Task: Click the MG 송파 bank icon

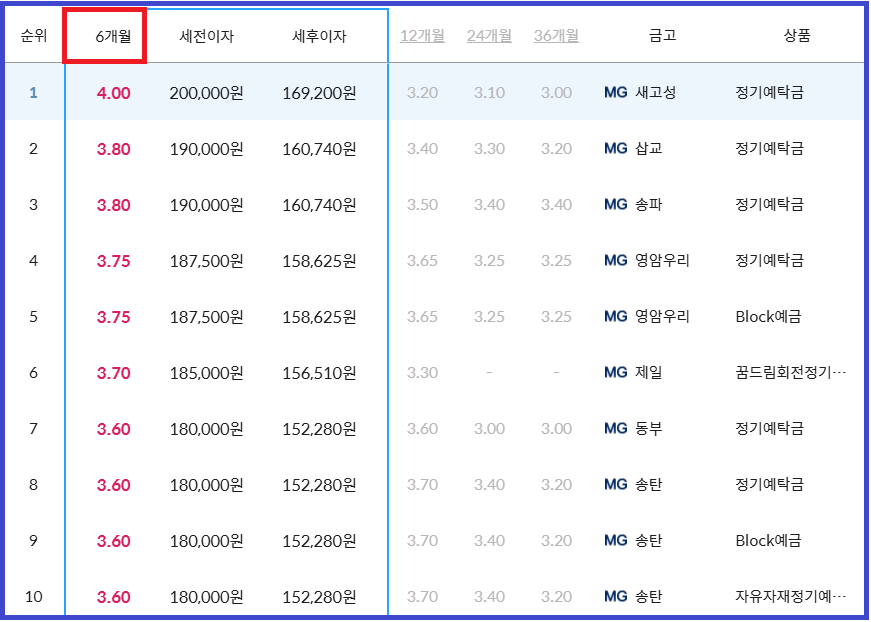Action: [618, 202]
